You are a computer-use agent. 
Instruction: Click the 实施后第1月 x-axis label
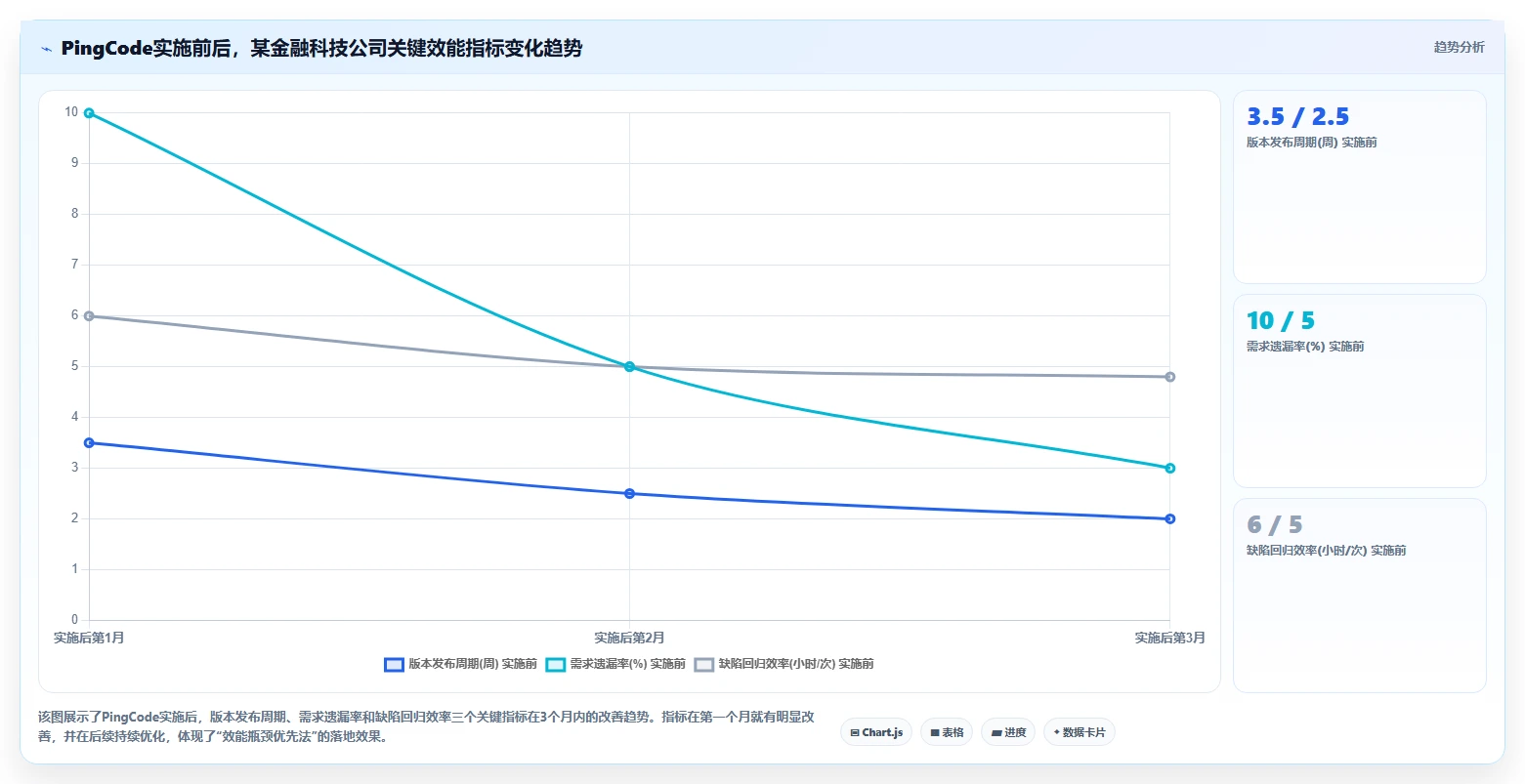coord(89,639)
